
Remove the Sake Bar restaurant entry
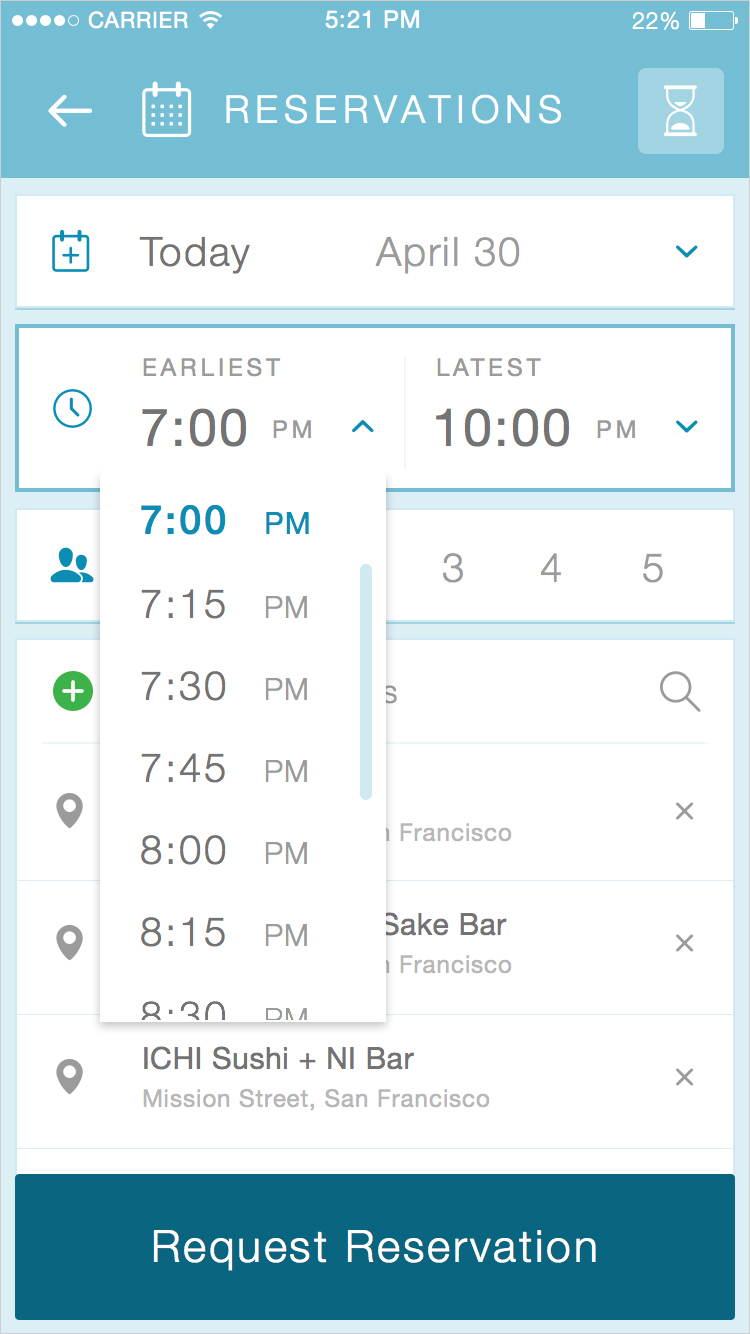pos(684,943)
